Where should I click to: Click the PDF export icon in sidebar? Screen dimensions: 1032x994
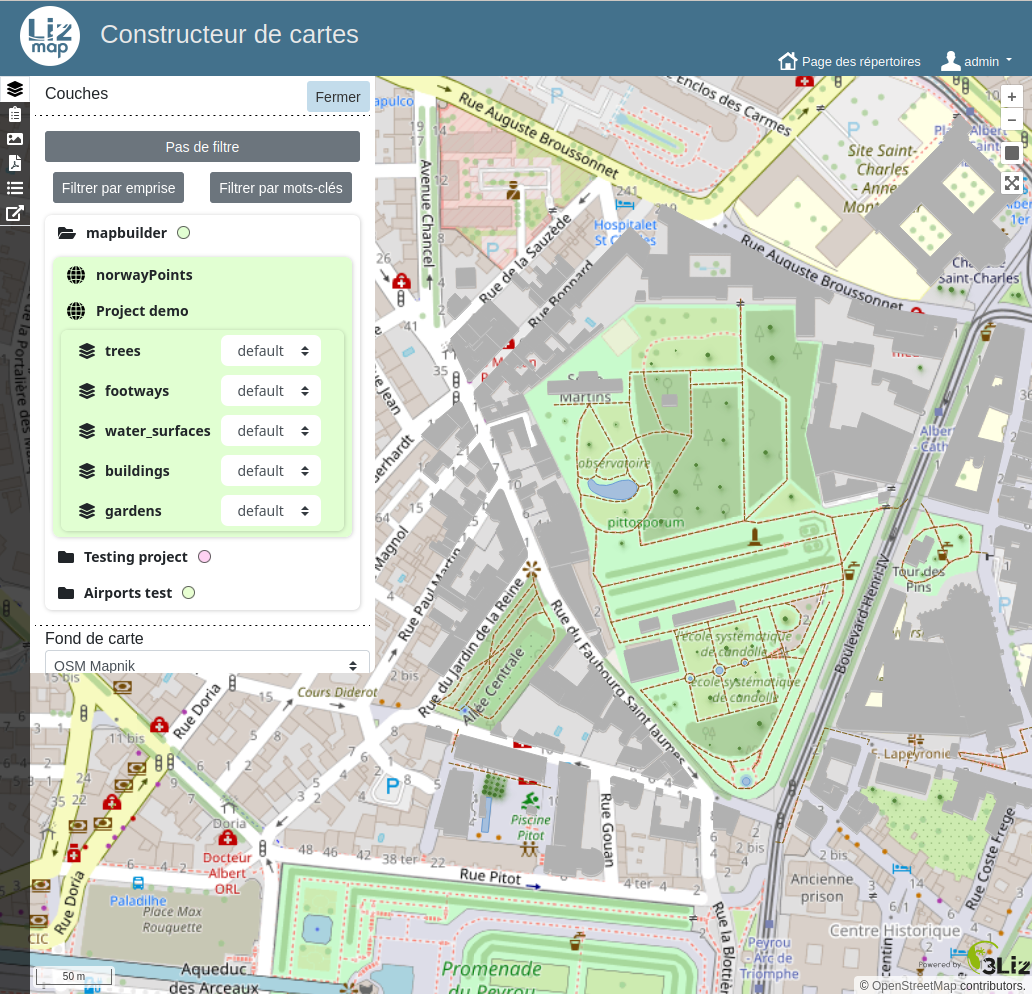15,163
